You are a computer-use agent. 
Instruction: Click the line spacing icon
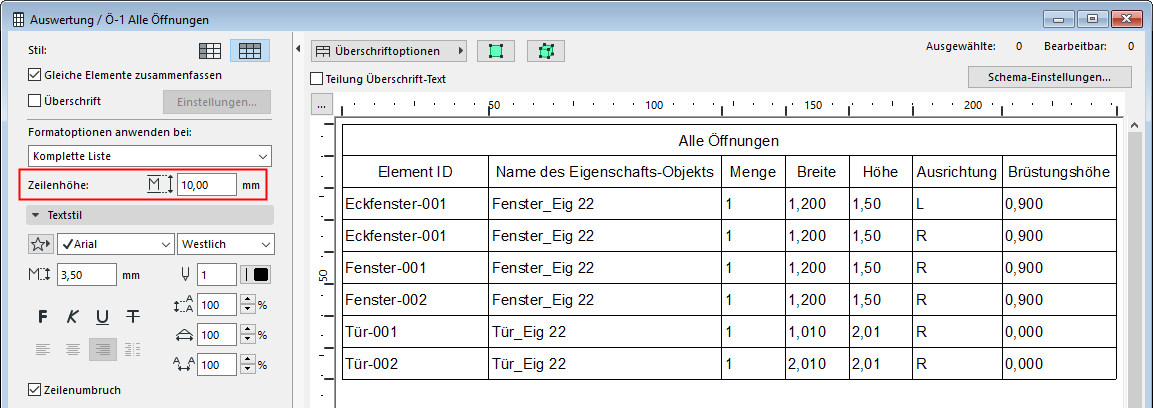pos(184,304)
